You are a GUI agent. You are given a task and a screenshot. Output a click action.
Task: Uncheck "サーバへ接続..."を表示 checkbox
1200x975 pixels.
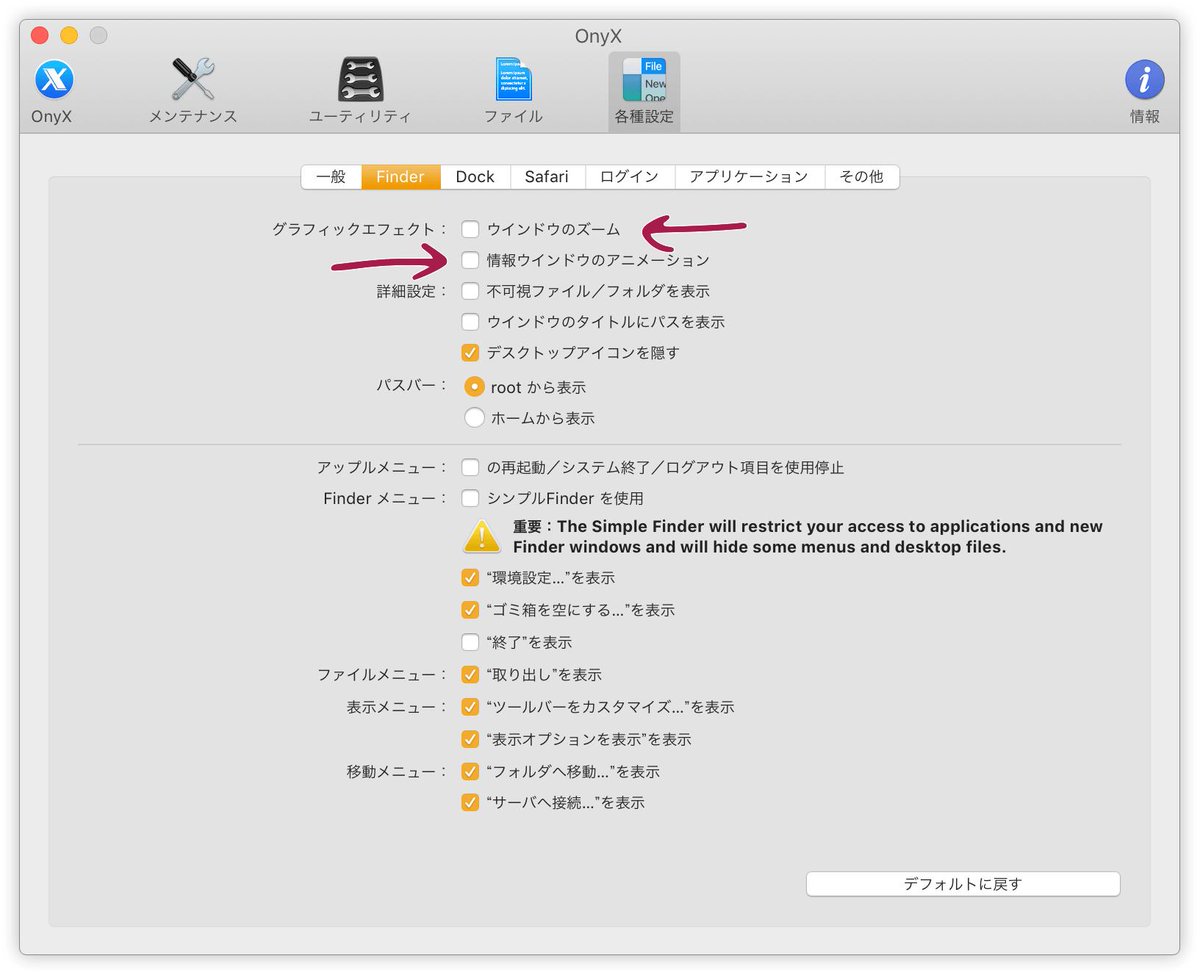tap(470, 802)
